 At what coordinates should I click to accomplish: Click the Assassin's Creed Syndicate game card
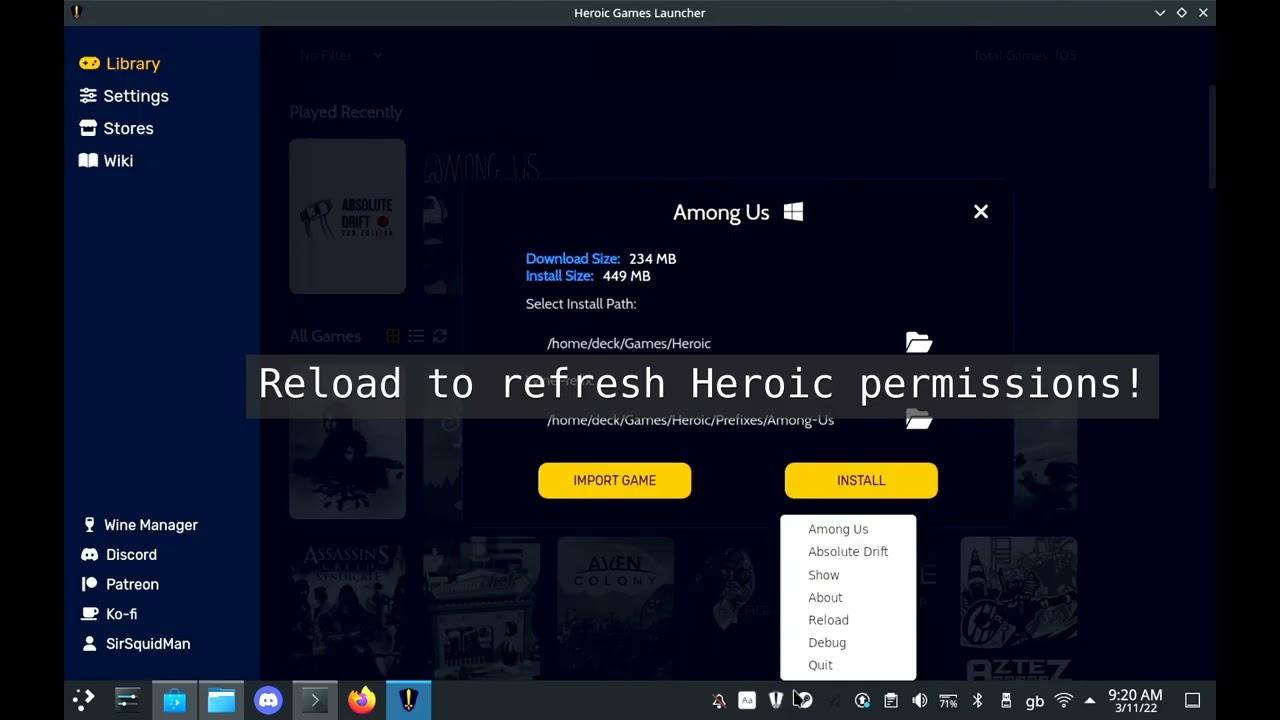[347, 608]
